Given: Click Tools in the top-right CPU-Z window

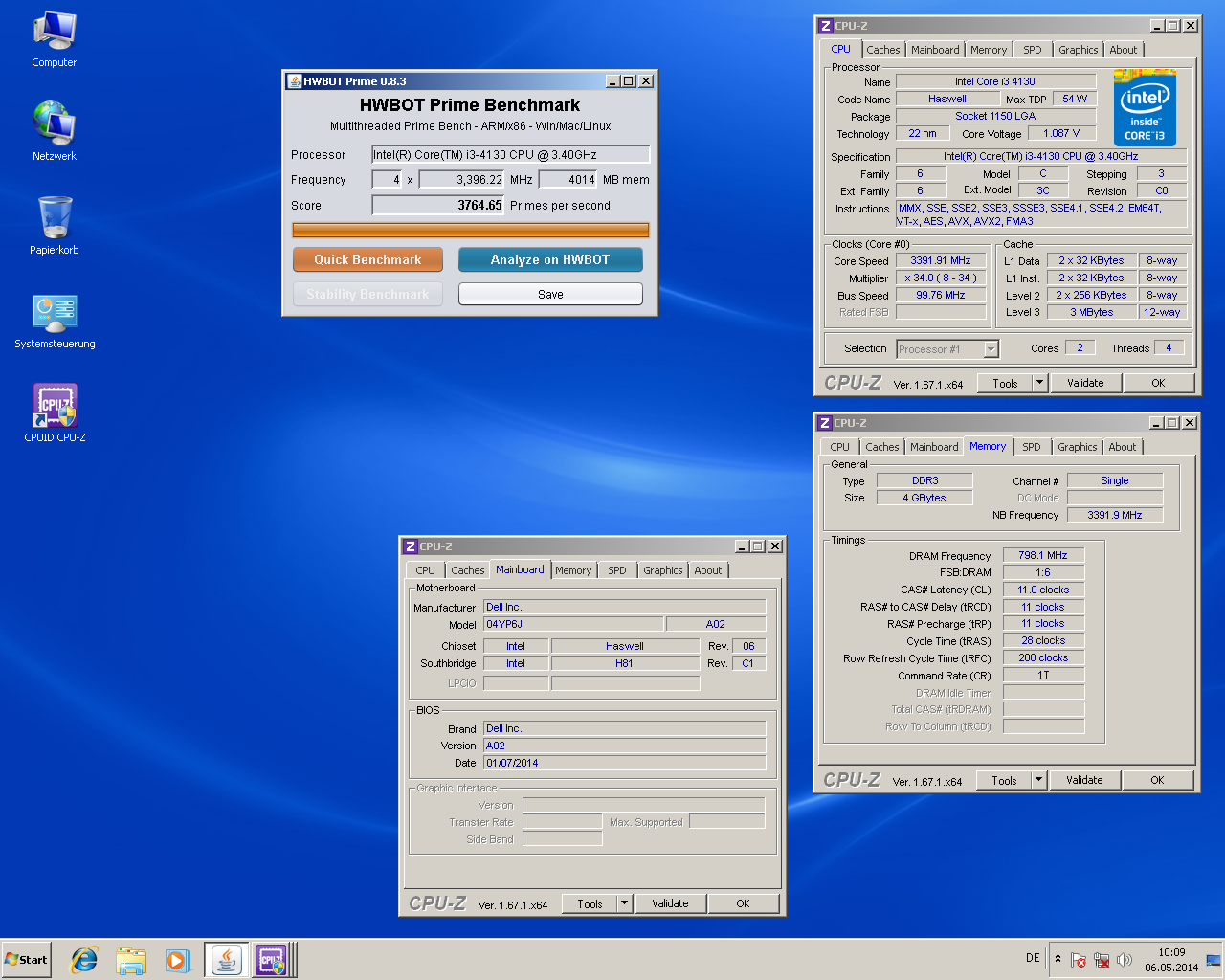Looking at the screenshot, I should [x=1005, y=383].
